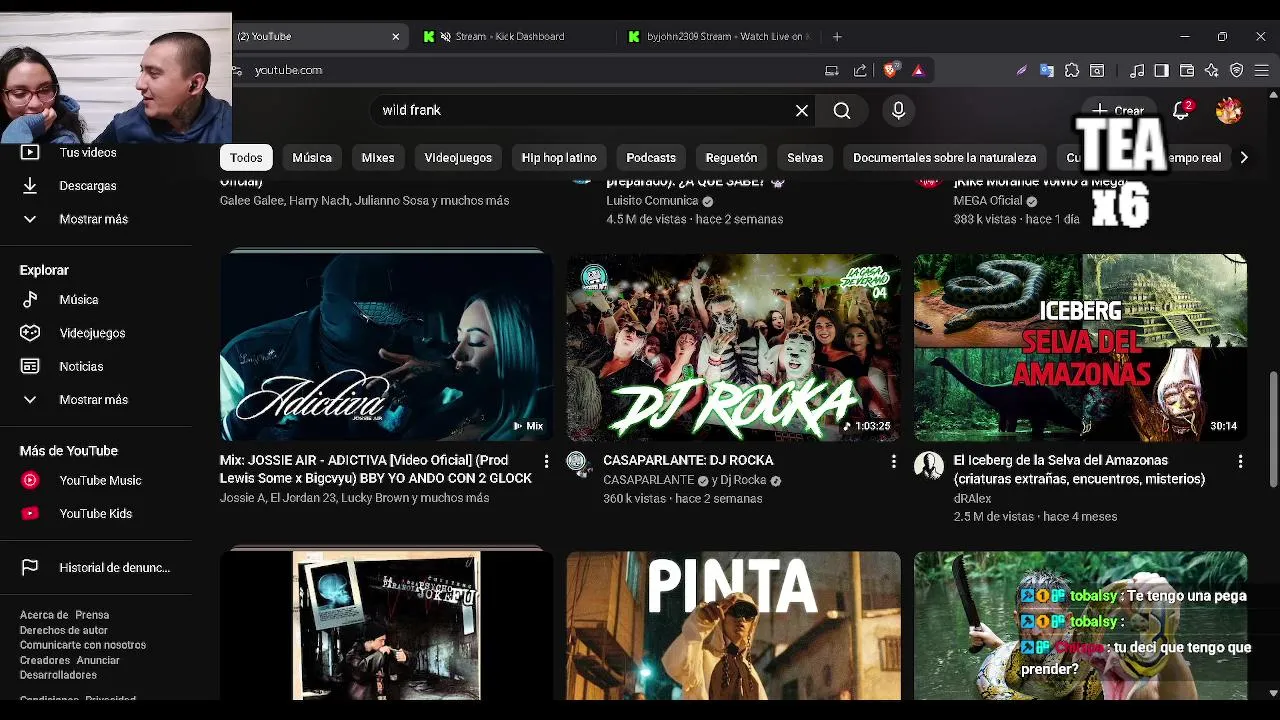The image size is (1280, 720).
Task: Select the Videojuegos filter chip
Action: click(x=458, y=158)
